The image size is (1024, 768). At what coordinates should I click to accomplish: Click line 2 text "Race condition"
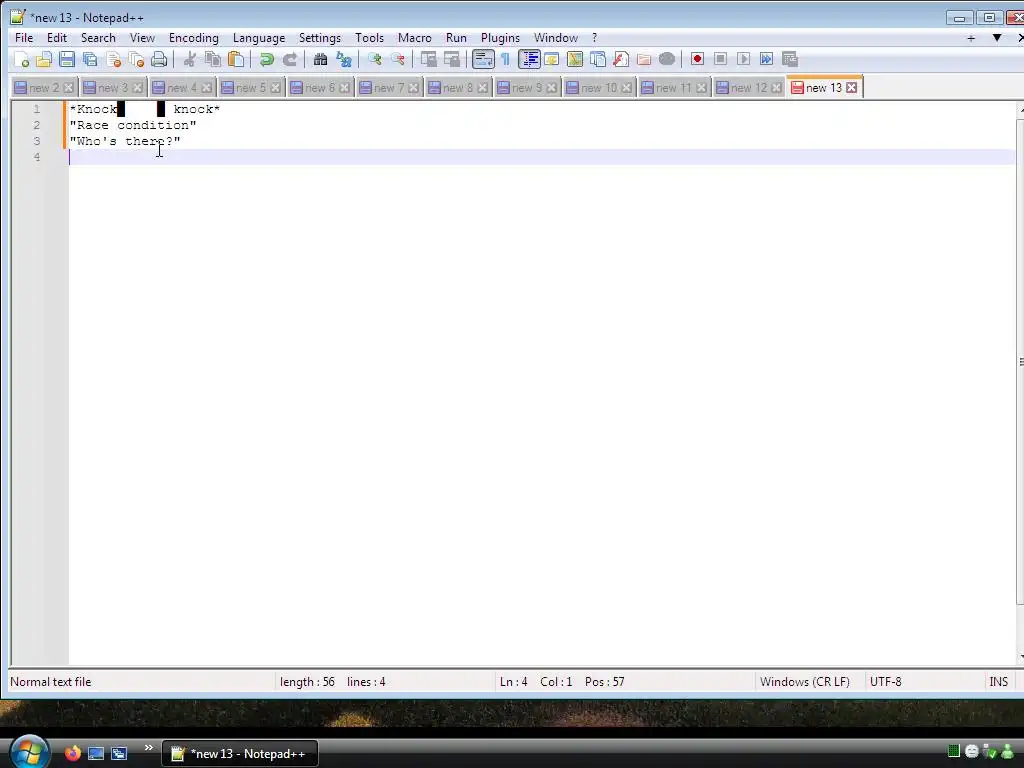[x=133, y=125]
